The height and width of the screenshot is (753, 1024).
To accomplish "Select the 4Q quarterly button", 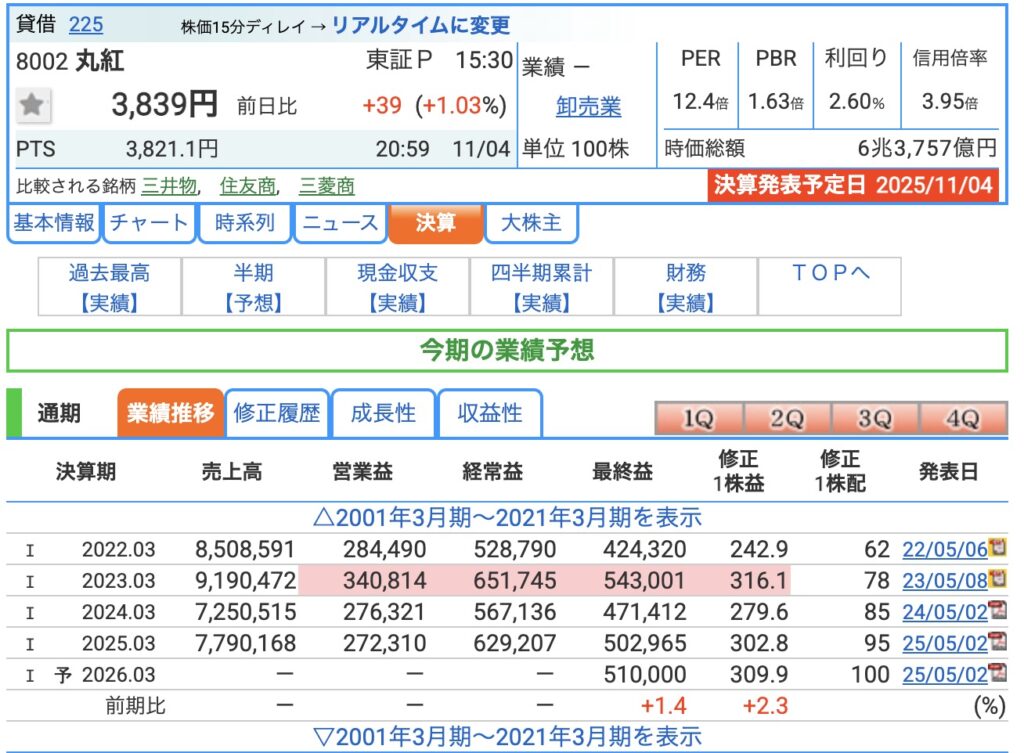I will pyautogui.click(x=962, y=420).
